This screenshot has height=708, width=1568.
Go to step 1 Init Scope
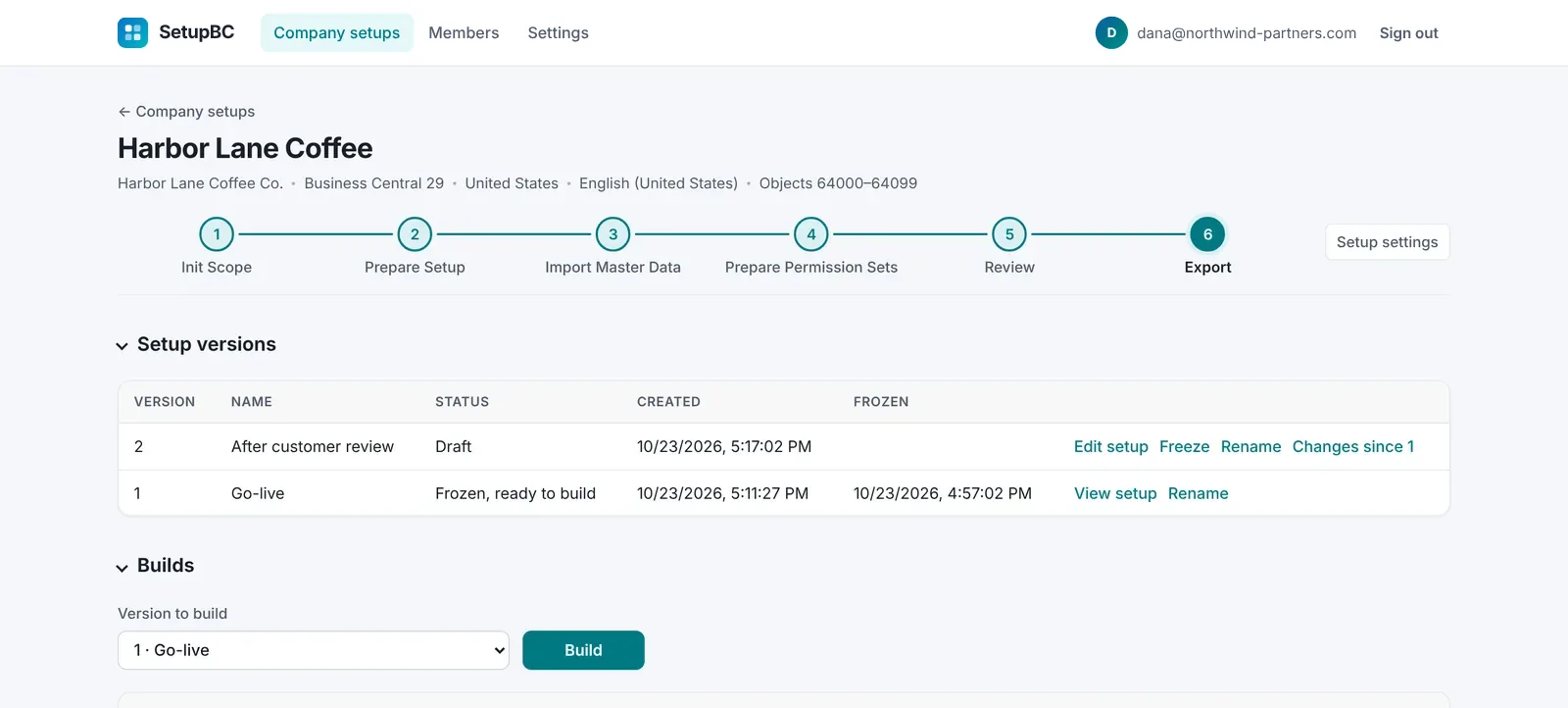(217, 234)
